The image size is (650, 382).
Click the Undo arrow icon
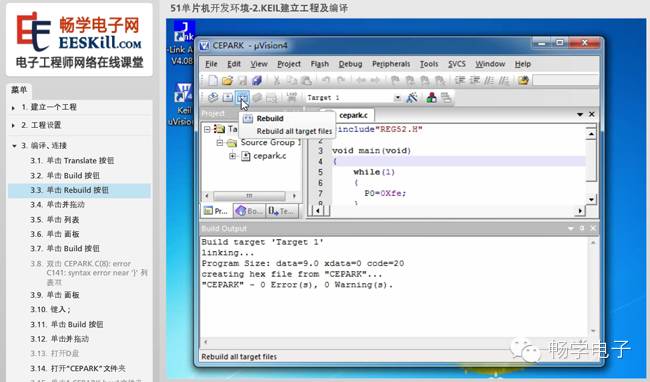[x=326, y=80]
